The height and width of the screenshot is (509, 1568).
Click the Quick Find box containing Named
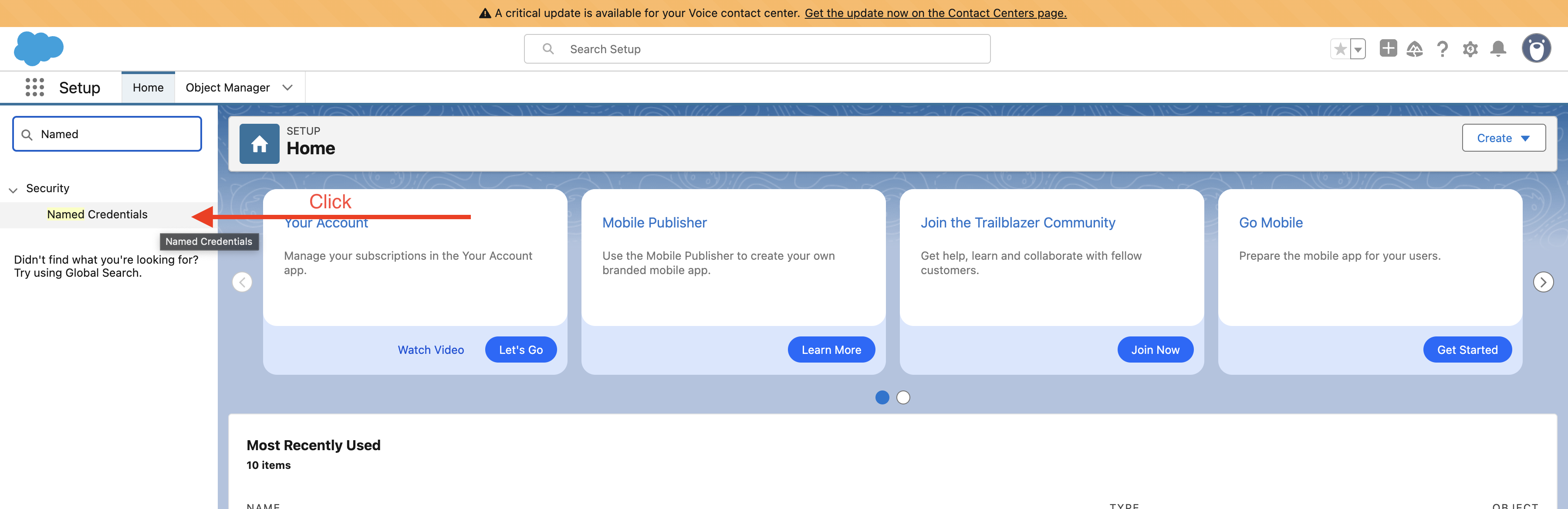point(107,134)
